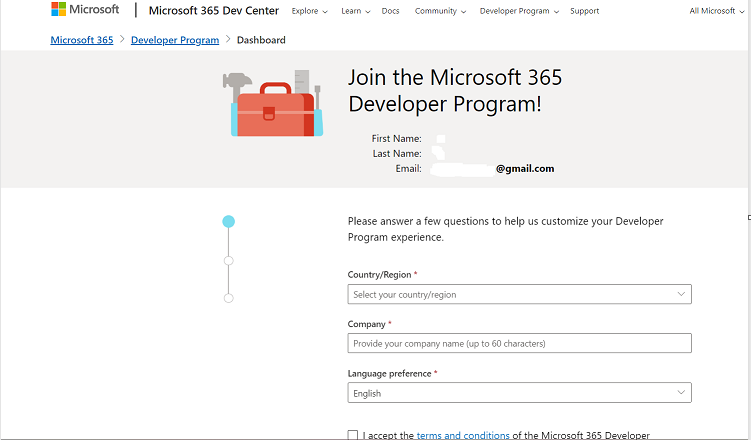Screen dimensions: 751x440
Task: Click the Microsoft 365 Dev Center title
Action: [x=213, y=11]
